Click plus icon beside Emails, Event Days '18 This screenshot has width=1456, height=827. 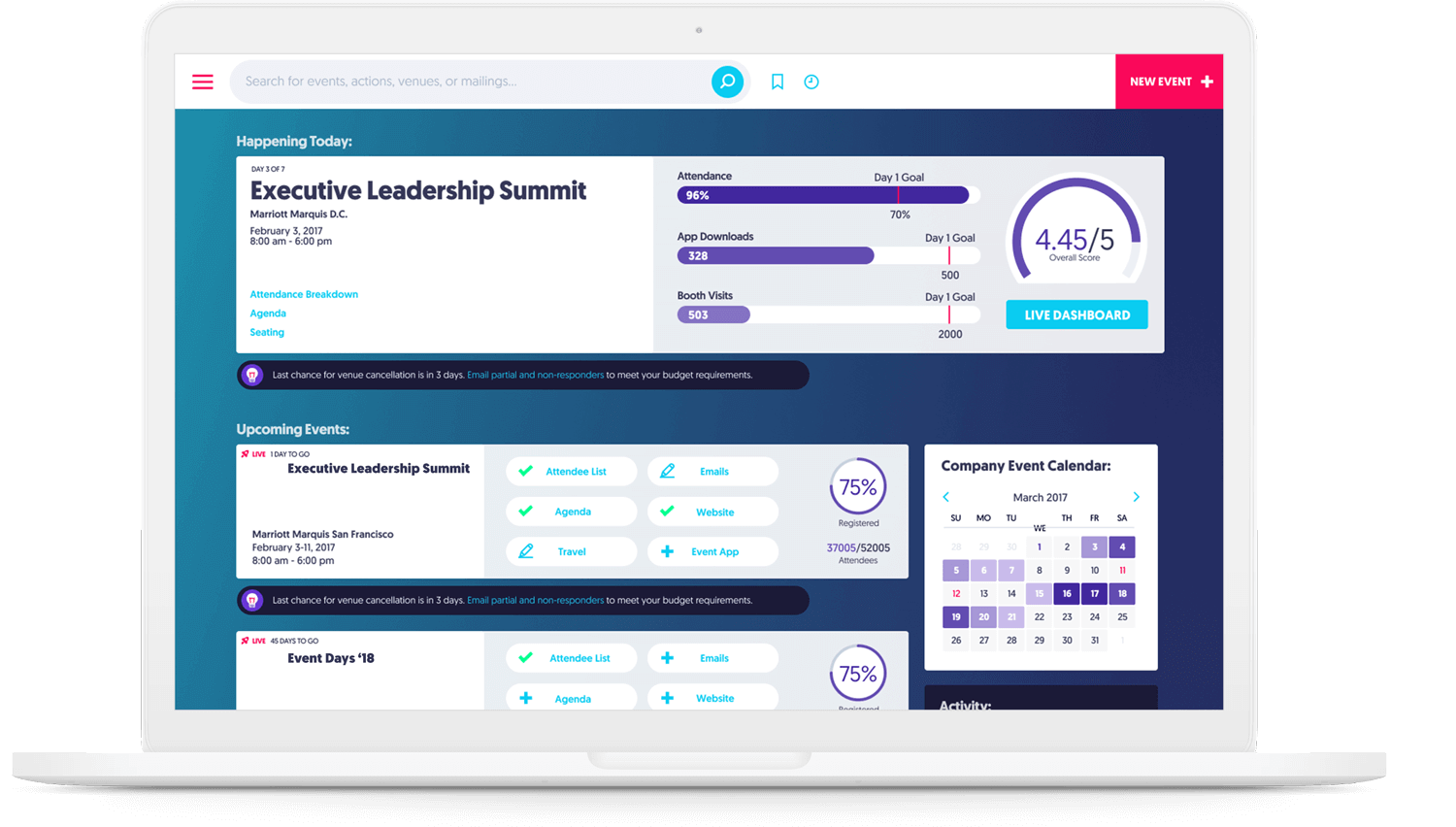coord(667,658)
